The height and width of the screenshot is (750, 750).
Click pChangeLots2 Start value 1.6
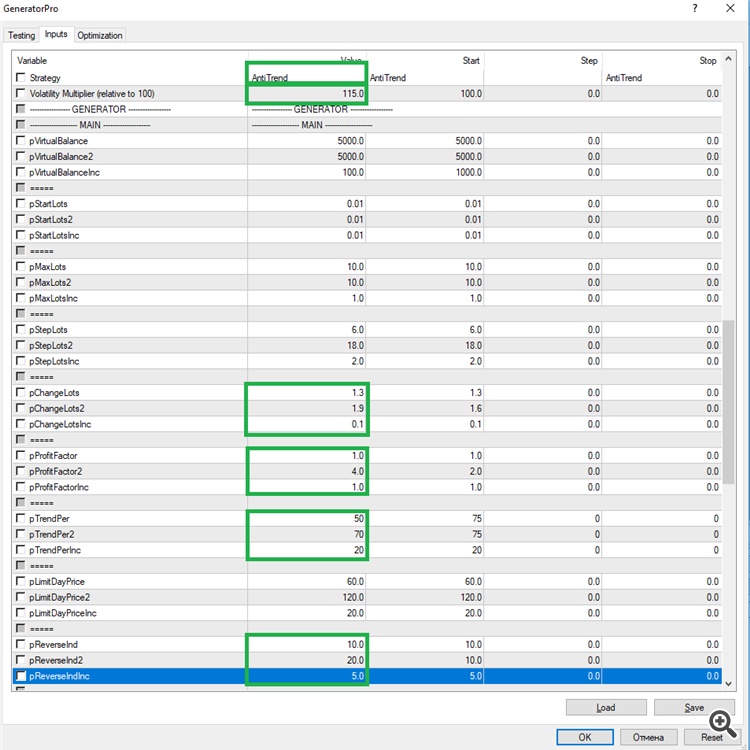pyautogui.click(x=425, y=408)
